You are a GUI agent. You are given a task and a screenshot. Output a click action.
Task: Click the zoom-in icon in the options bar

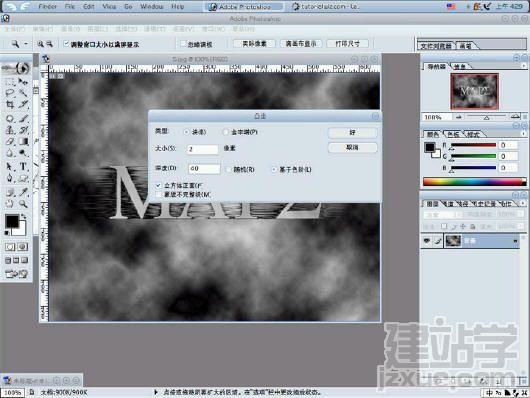tap(40, 44)
